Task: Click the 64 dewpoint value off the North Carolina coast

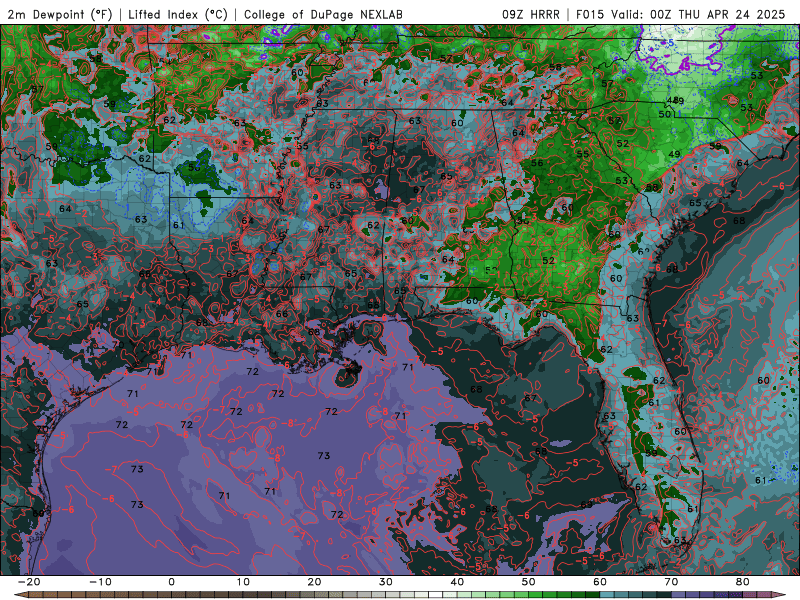Action: pyautogui.click(x=743, y=163)
